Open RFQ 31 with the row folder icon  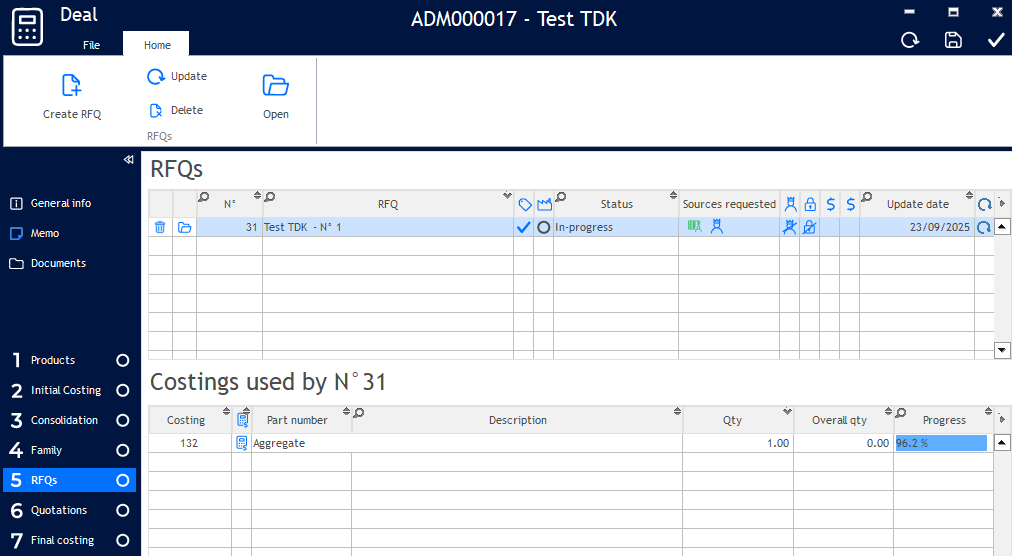tap(185, 227)
